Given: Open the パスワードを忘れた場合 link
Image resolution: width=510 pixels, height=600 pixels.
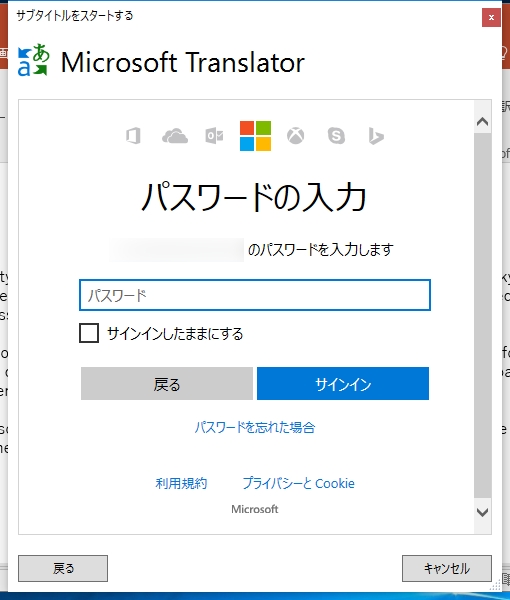Looking at the screenshot, I should click(x=255, y=427).
